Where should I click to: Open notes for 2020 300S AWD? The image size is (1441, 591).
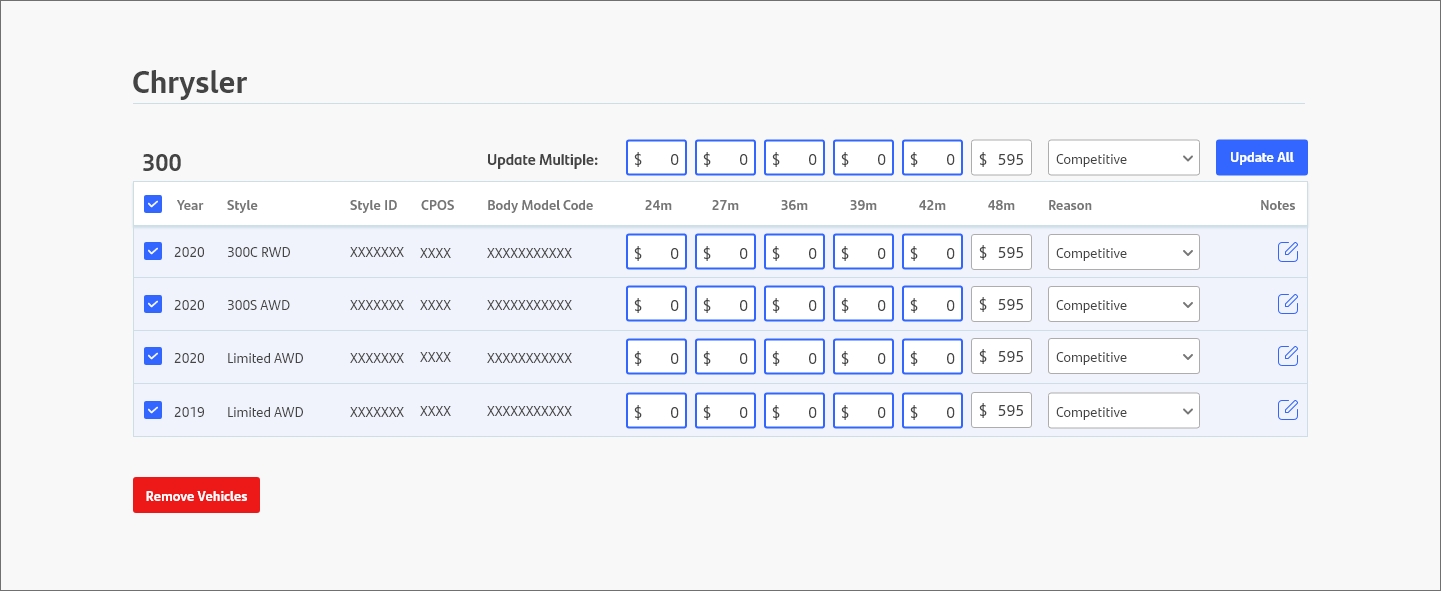(1288, 303)
